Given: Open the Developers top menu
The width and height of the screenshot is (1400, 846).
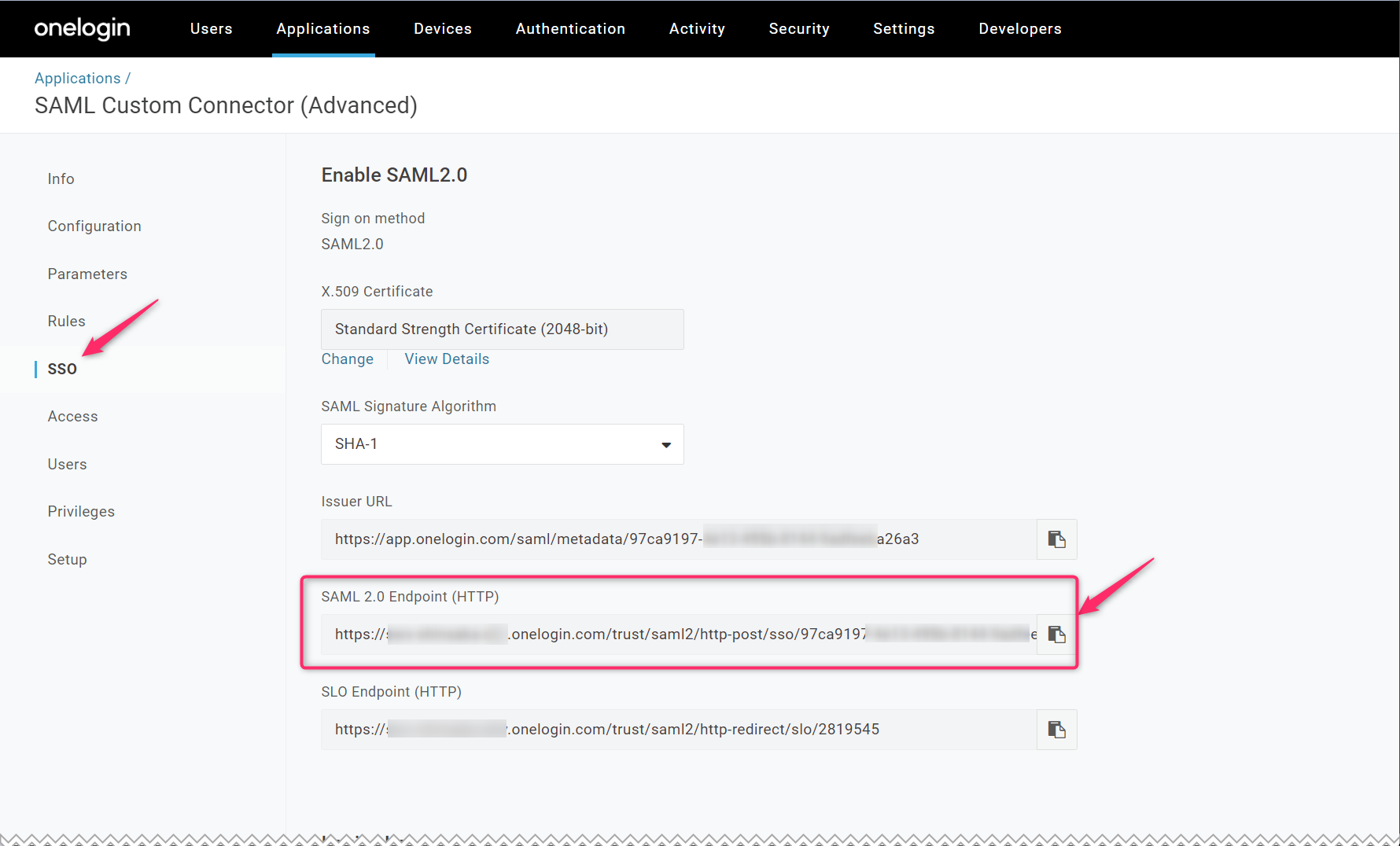Looking at the screenshot, I should point(1020,28).
